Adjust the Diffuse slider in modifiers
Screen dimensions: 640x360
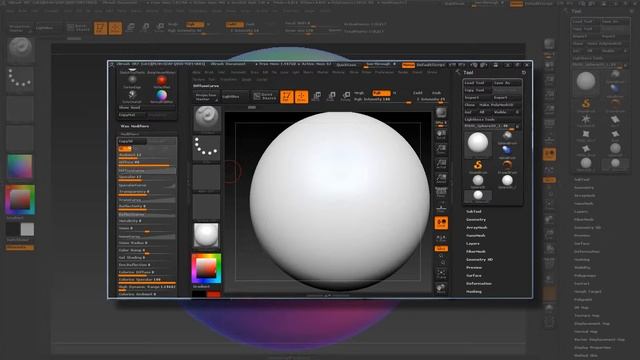[147, 163]
